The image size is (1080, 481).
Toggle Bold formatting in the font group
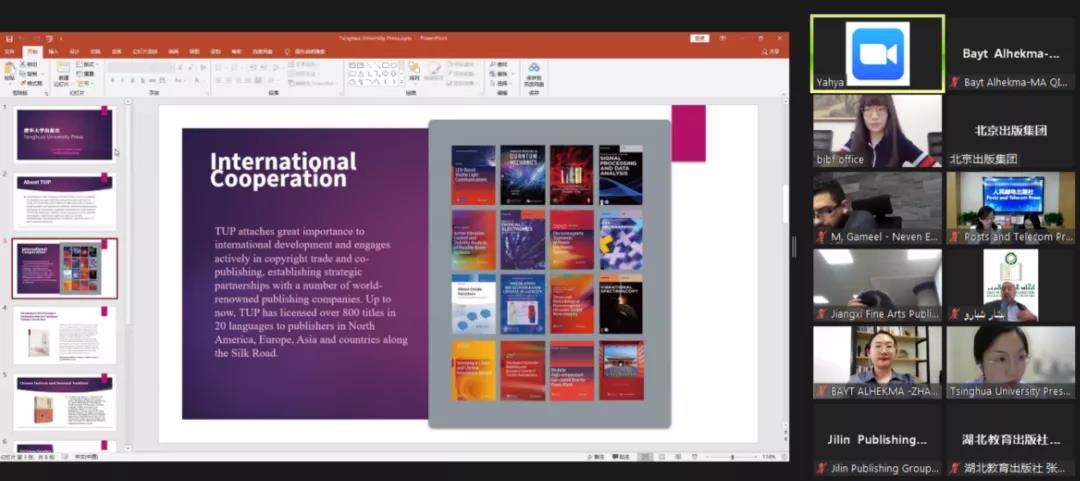pos(113,82)
